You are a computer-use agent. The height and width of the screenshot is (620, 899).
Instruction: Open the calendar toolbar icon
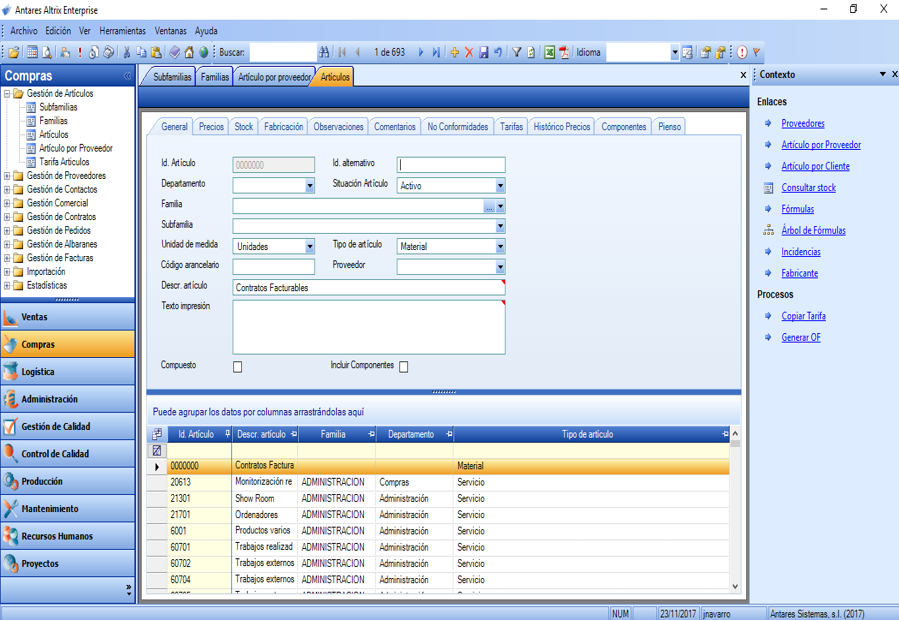(x=32, y=52)
